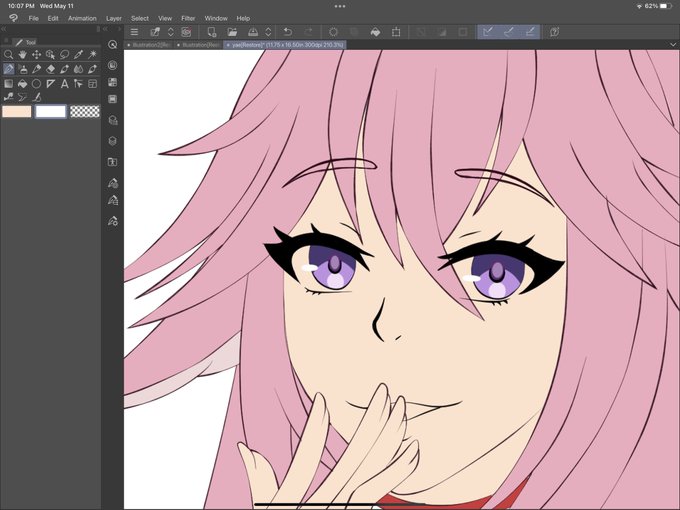Select the Text tool
680x510 pixels.
click(64, 84)
